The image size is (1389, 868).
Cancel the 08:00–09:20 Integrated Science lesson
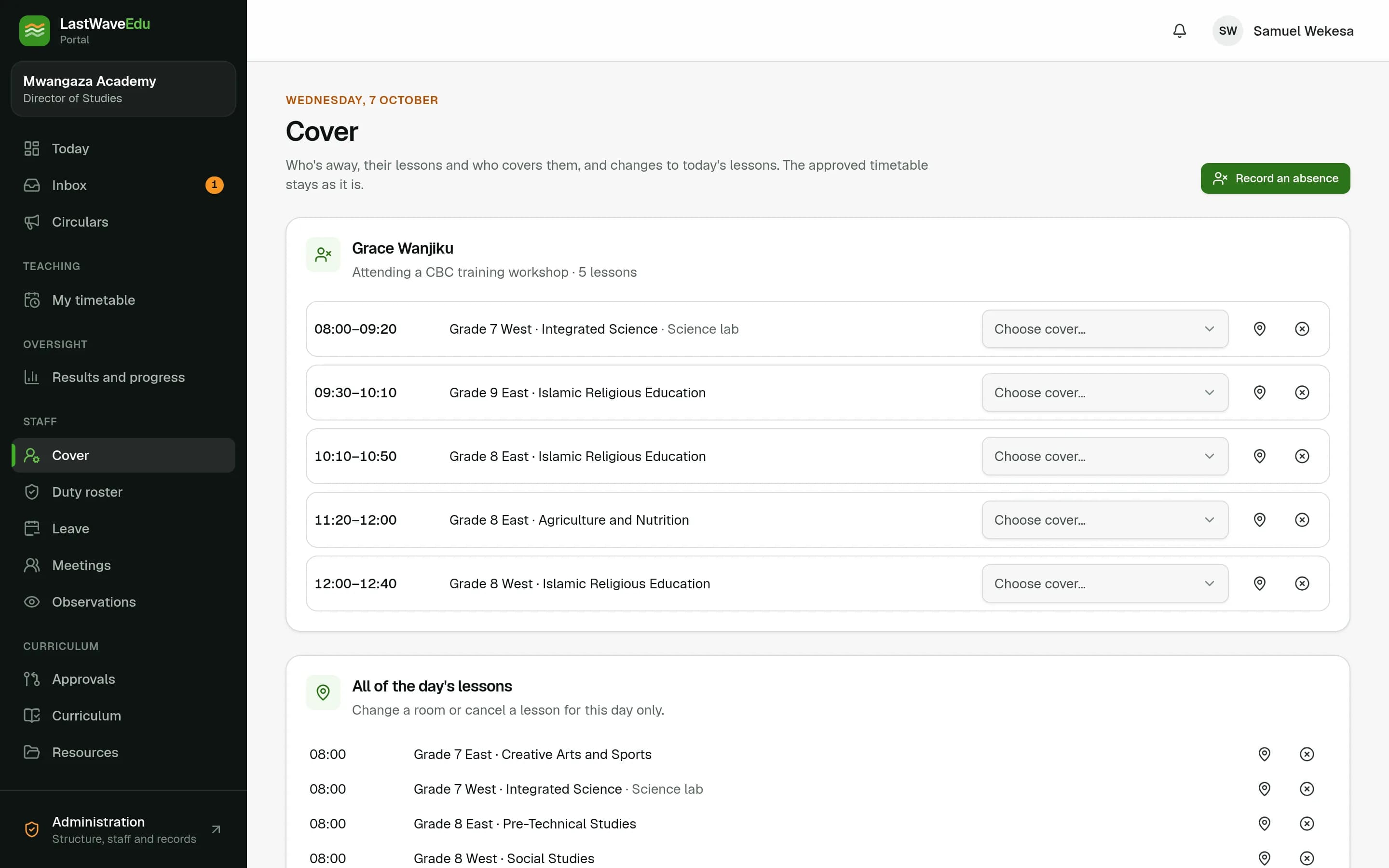click(x=1302, y=329)
